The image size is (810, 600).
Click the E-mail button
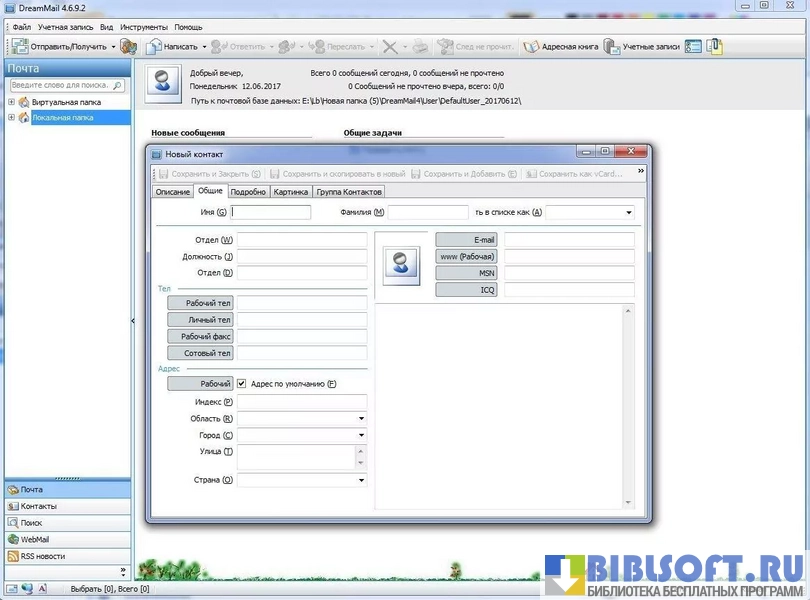pyautogui.click(x=466, y=240)
